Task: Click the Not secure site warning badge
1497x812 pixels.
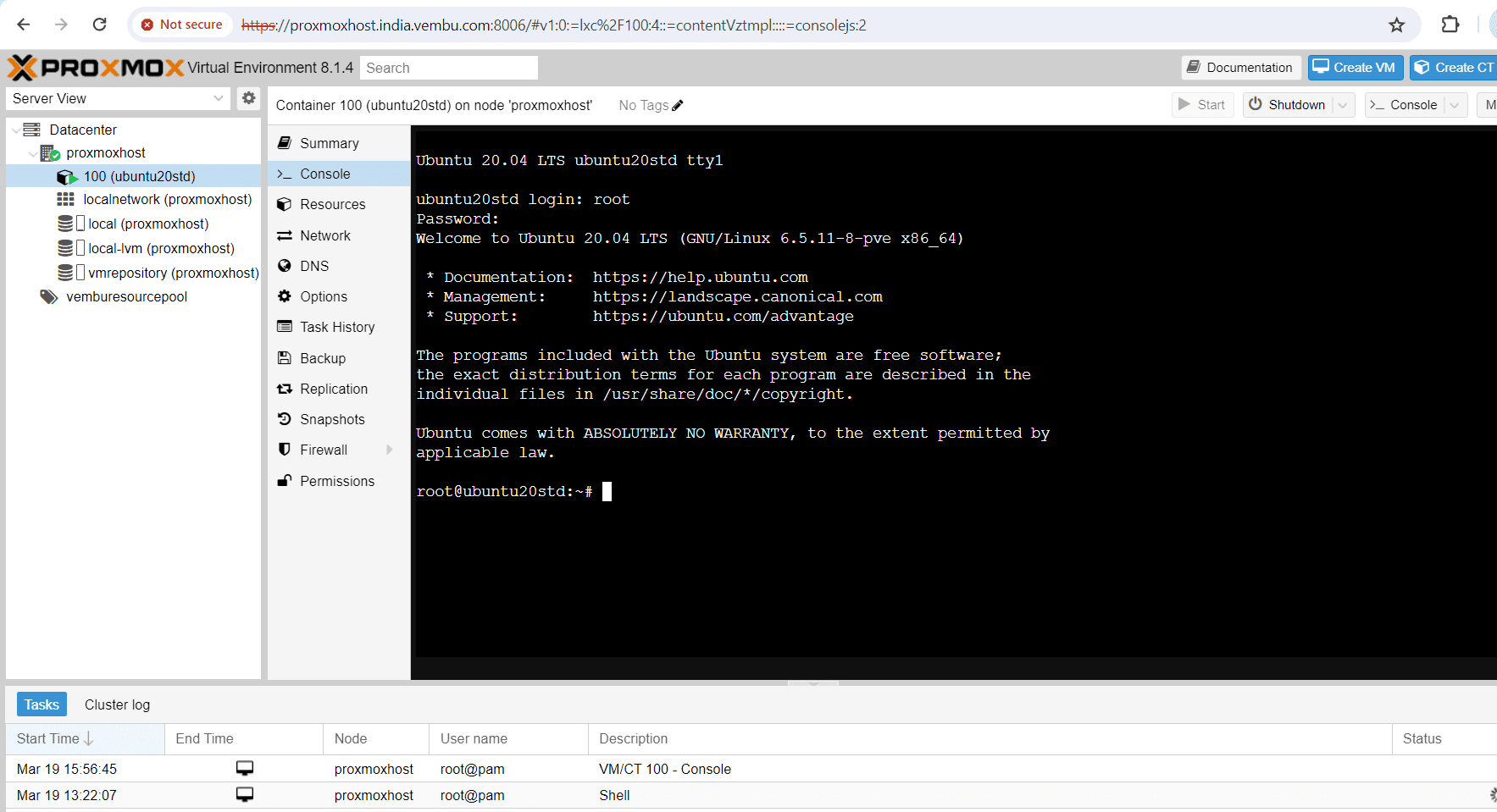Action: [182, 25]
